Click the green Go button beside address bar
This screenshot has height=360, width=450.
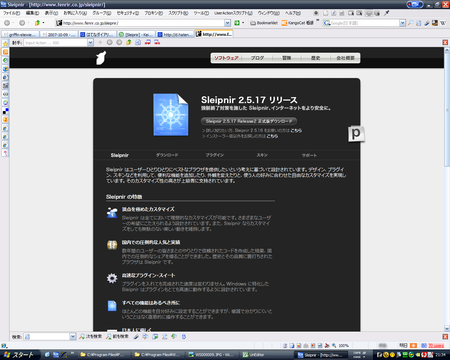[237, 23]
